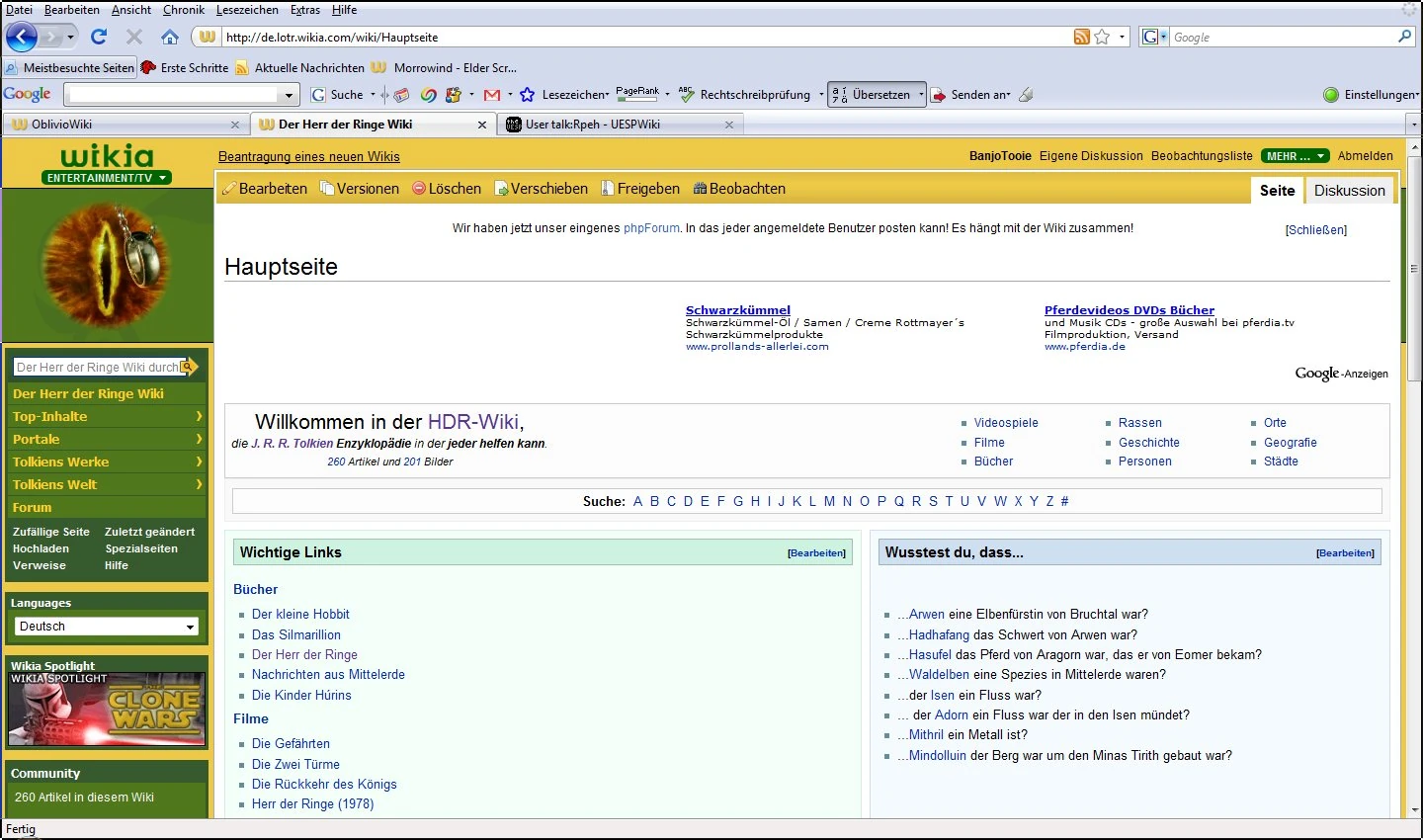This screenshot has height=840, width=1423.
Task: Click Verschieben to move the page
Action: (x=542, y=189)
